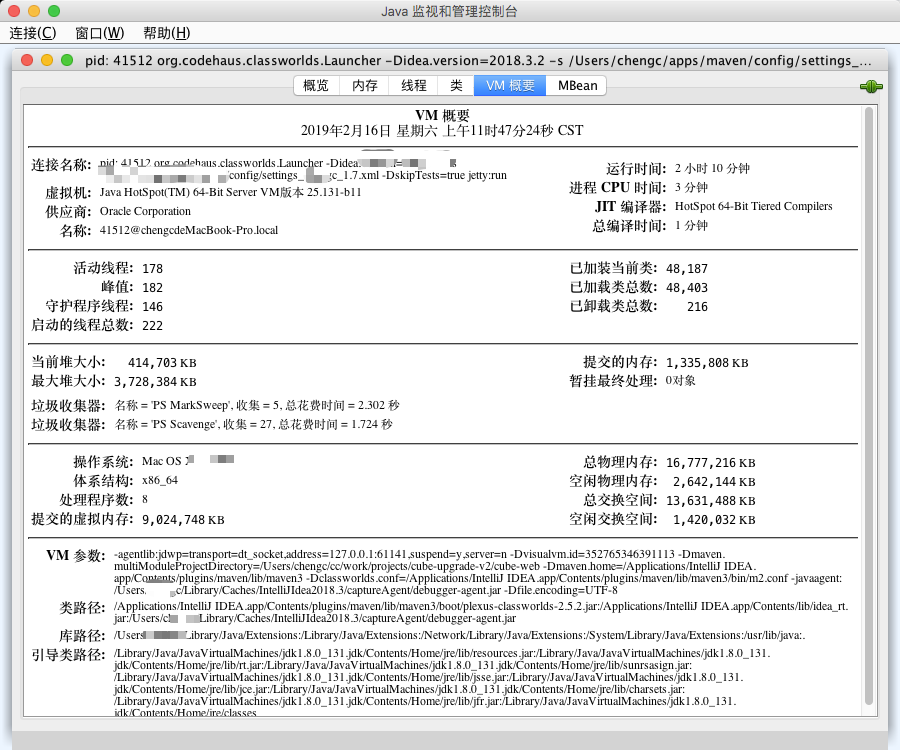Click the 空闲交换空间 value 1,420,032 KB

coord(714,519)
